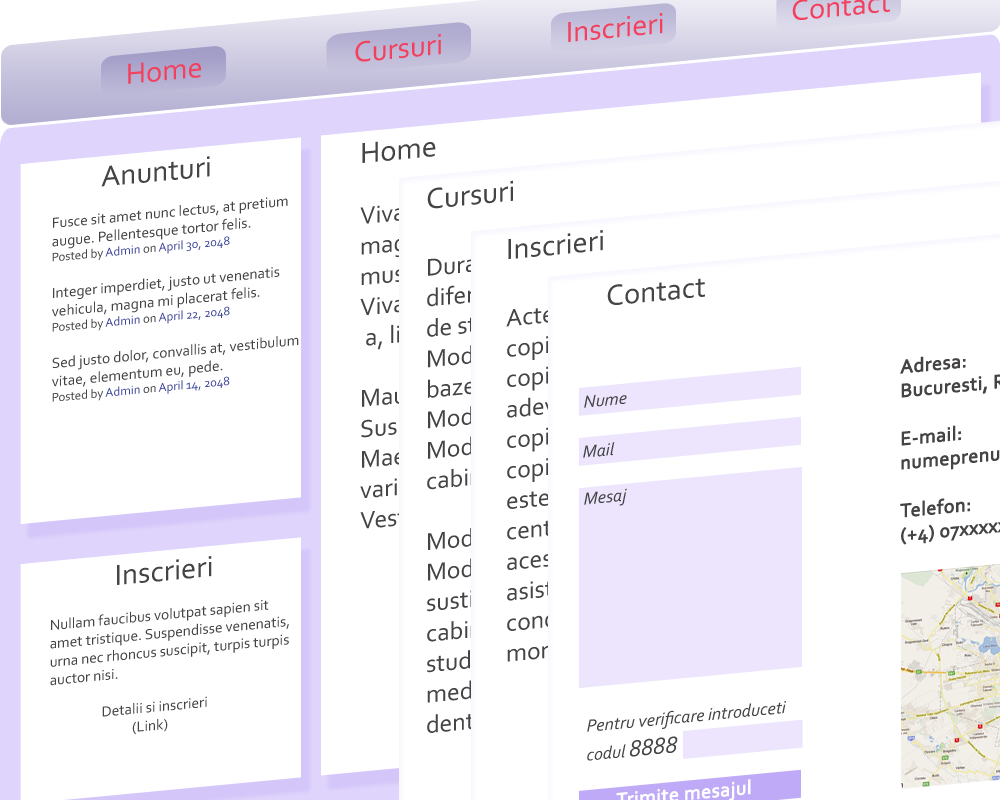Click Admin link on April 30 post
Image resolution: width=1000 pixels, height=800 pixels.
[122, 251]
